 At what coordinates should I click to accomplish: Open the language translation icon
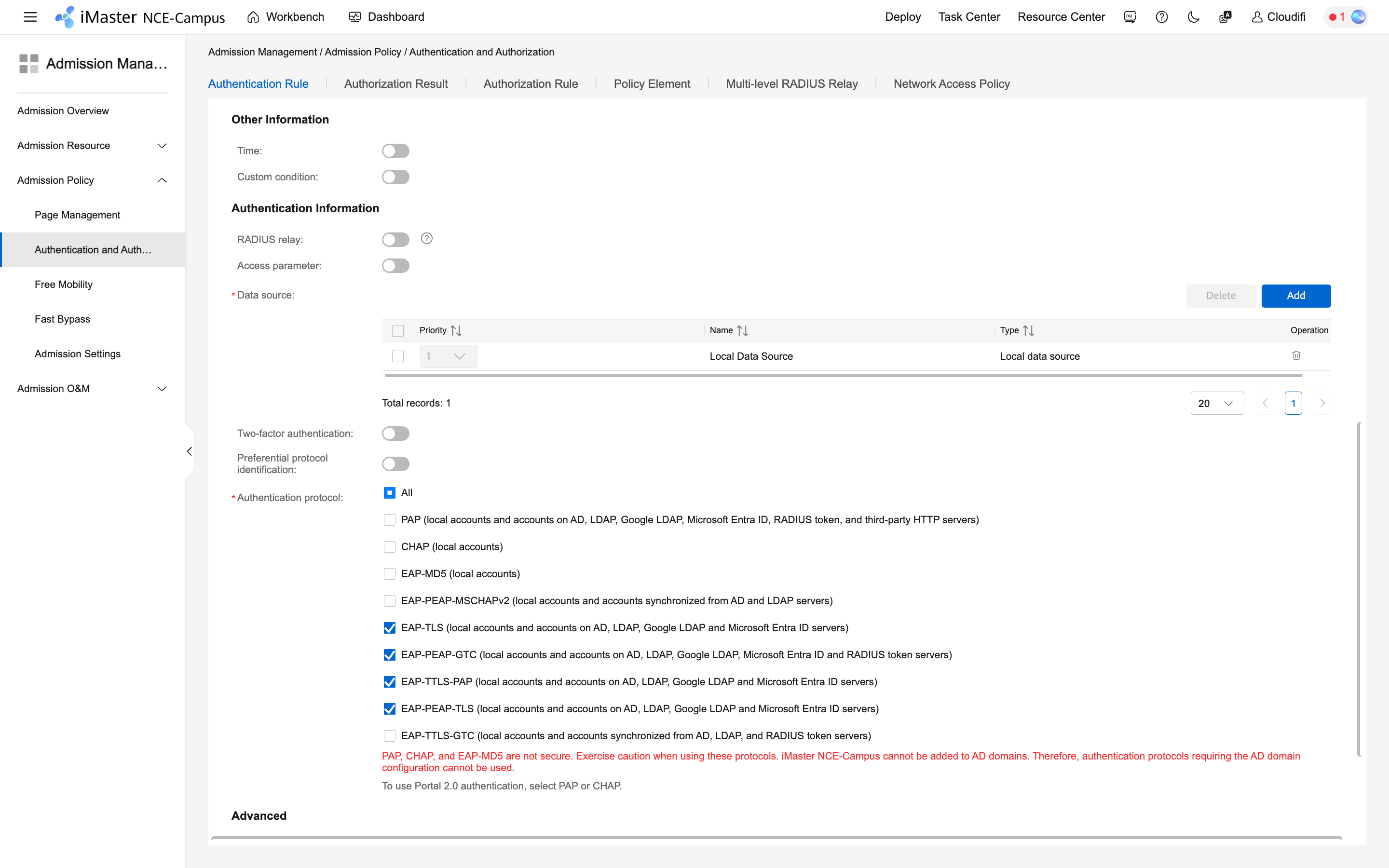point(1224,17)
